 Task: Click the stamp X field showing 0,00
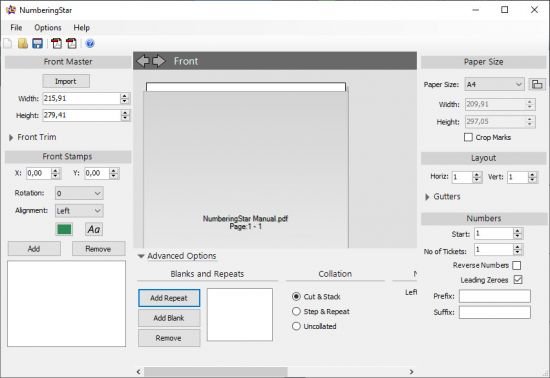pos(39,173)
